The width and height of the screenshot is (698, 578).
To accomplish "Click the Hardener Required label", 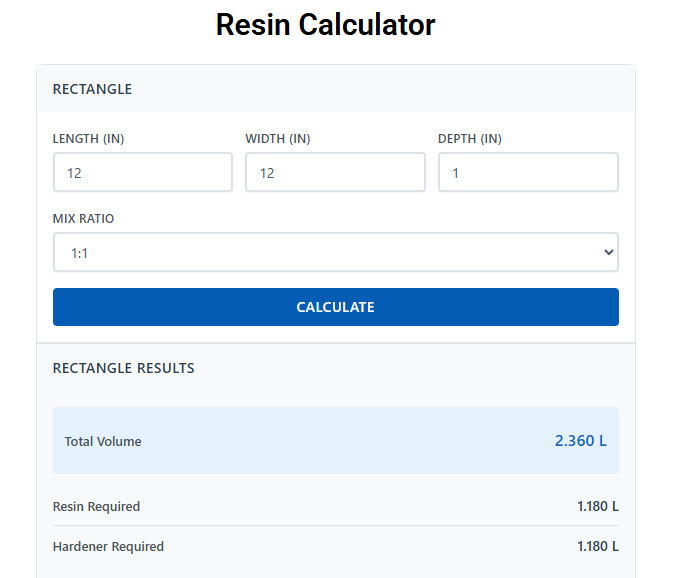I will coord(108,547).
